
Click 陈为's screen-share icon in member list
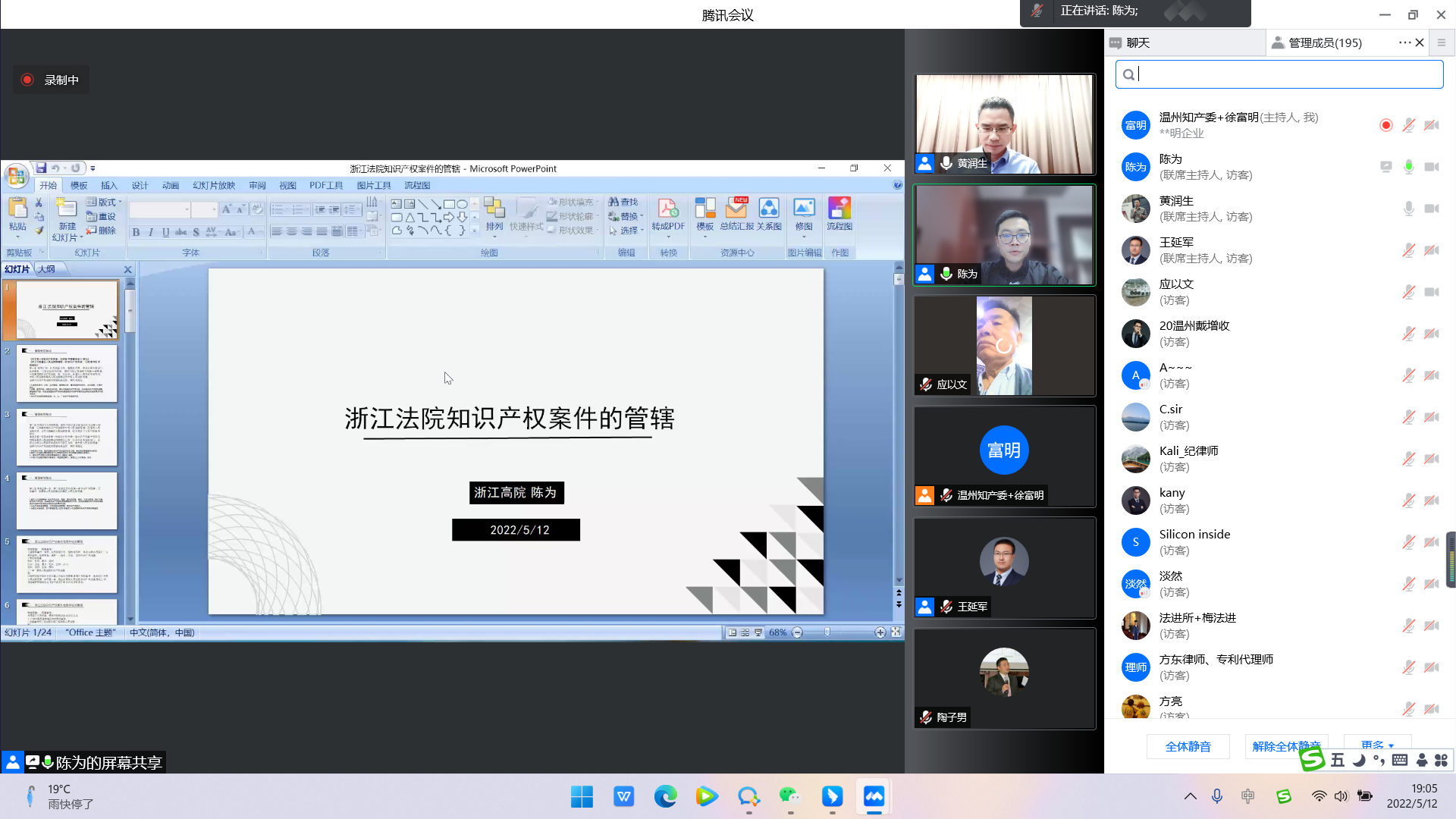[x=1385, y=167]
